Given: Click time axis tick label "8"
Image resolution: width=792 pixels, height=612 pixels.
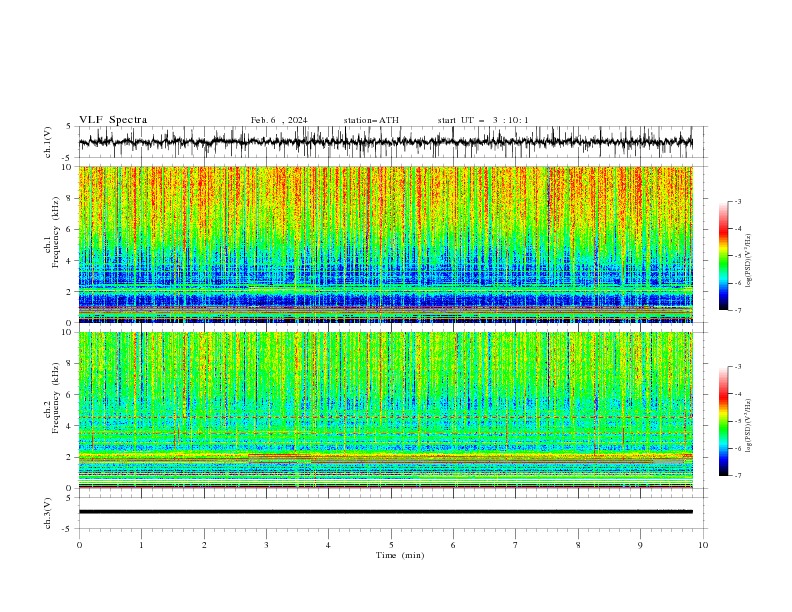Looking at the screenshot, I should pyautogui.click(x=578, y=545).
